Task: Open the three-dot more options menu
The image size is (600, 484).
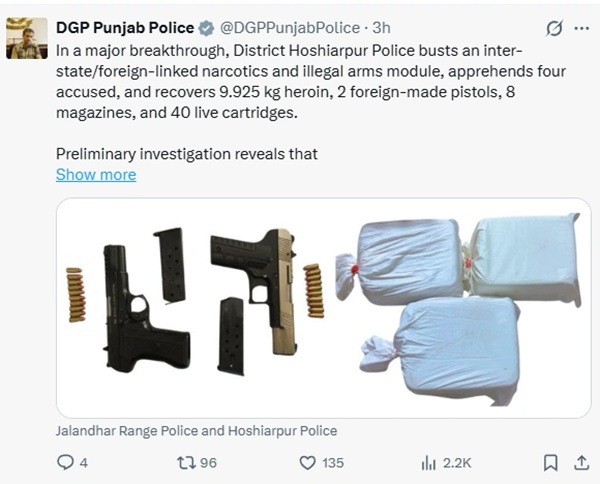Action: coord(582,28)
